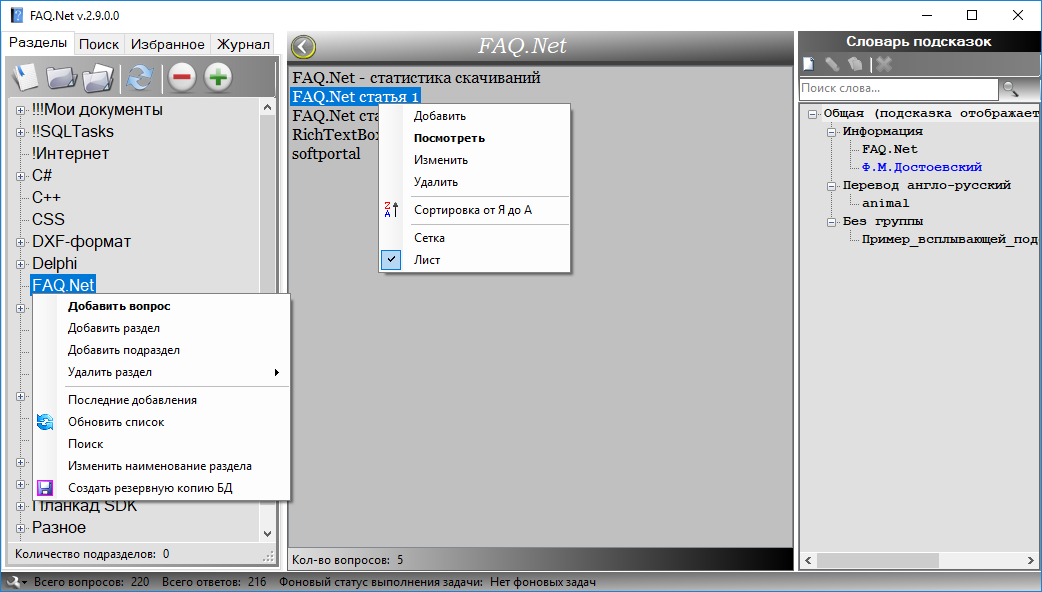
Task: Click the dictionary horizontal scrollbar right arrow
Action: coord(1031,561)
